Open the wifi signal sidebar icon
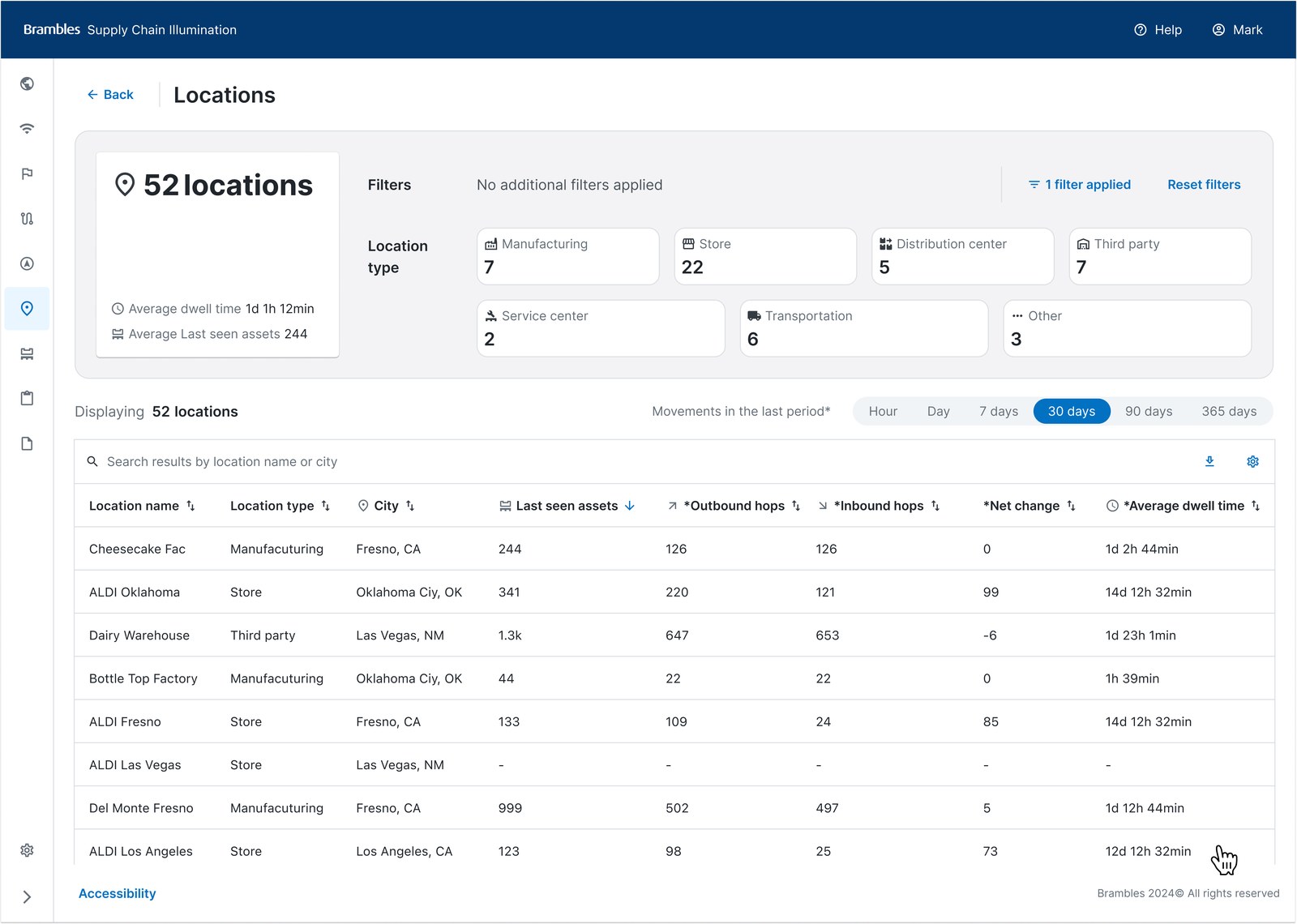 pyautogui.click(x=27, y=129)
